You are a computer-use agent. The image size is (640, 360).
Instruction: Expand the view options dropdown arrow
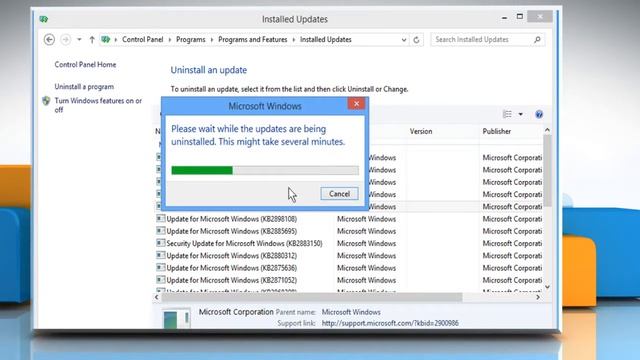click(x=520, y=114)
